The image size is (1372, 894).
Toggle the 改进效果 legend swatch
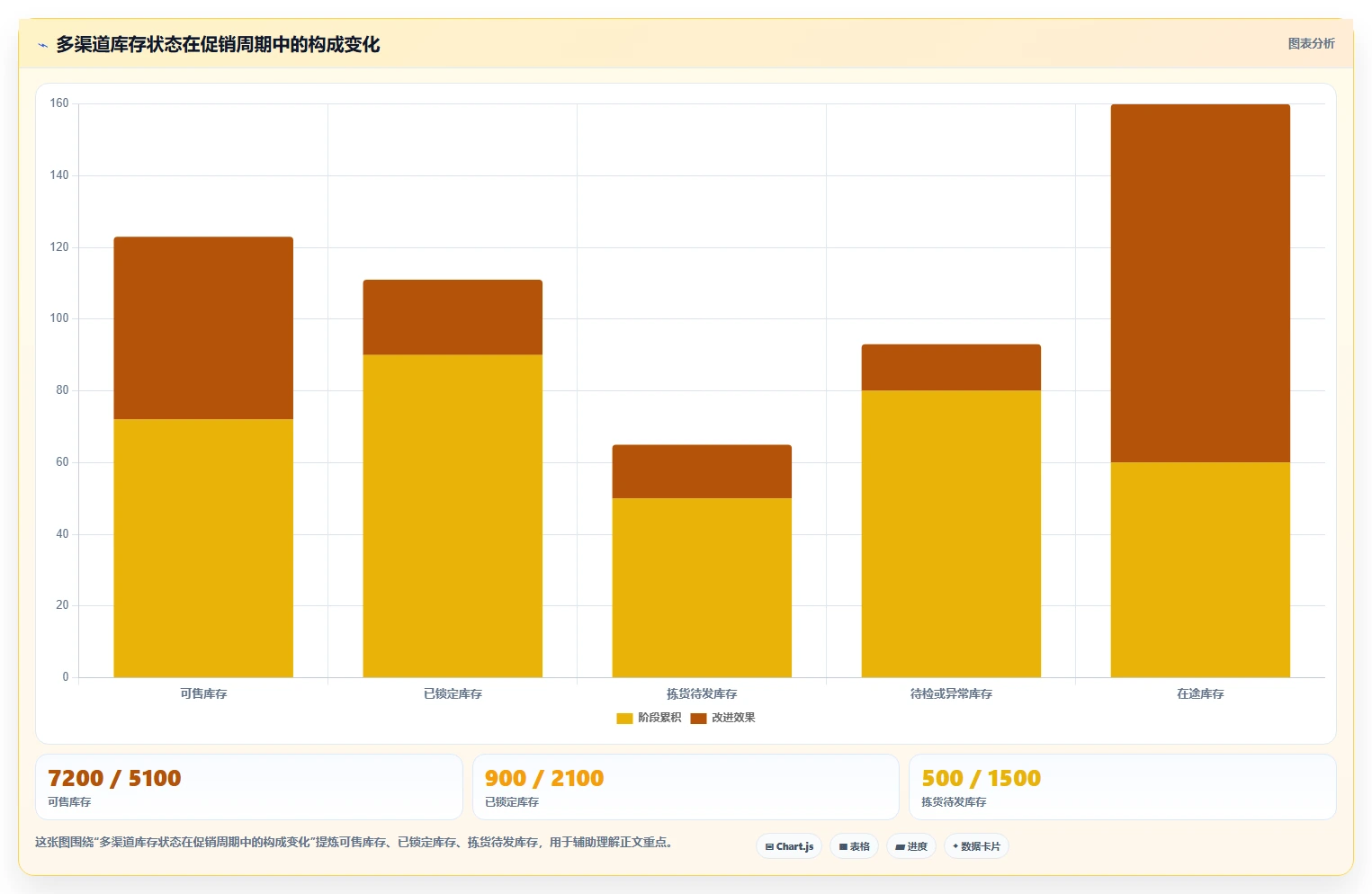(698, 718)
